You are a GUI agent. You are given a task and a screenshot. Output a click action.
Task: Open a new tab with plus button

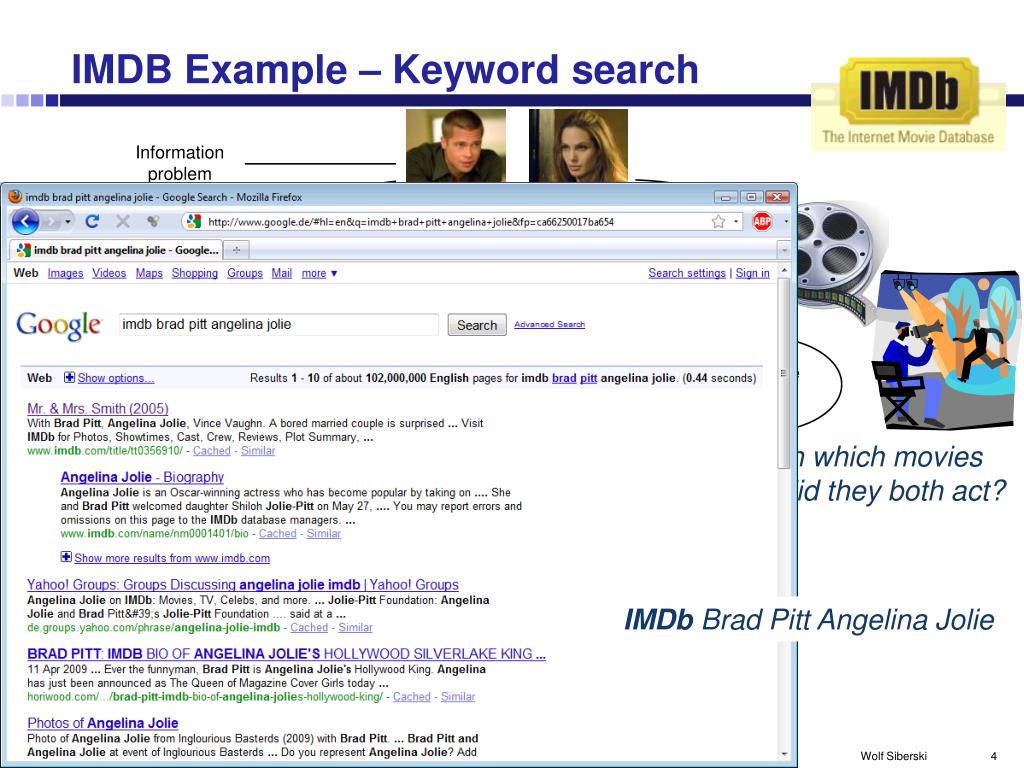tap(236, 250)
